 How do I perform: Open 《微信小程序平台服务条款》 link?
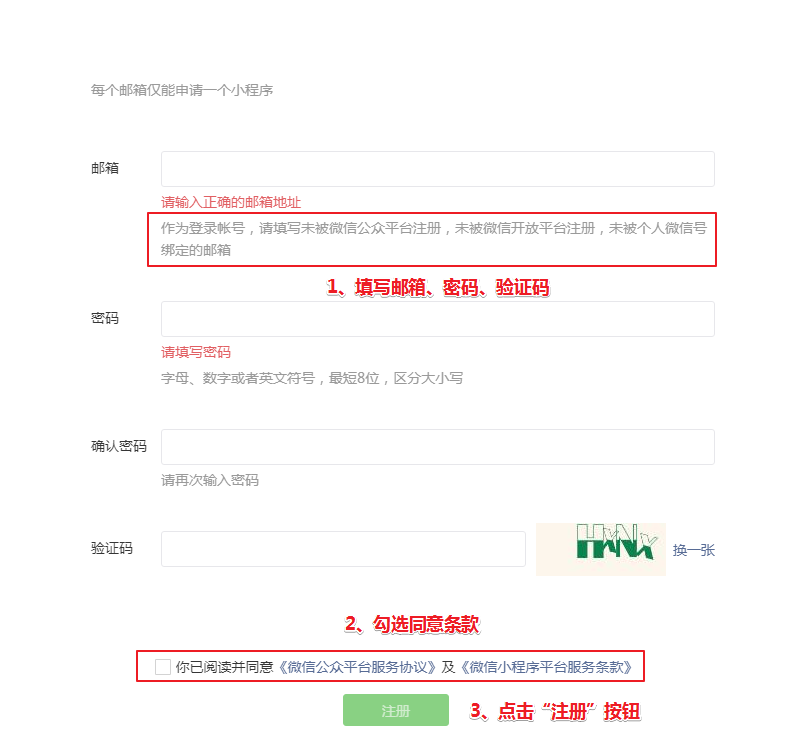tap(546, 667)
